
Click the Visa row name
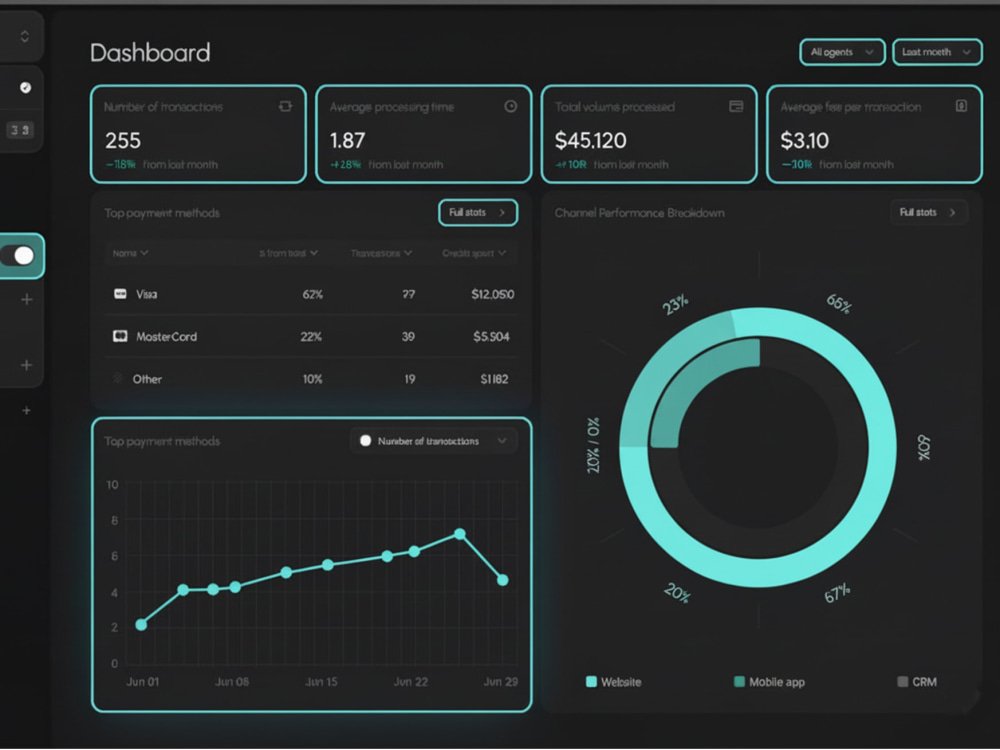point(146,294)
